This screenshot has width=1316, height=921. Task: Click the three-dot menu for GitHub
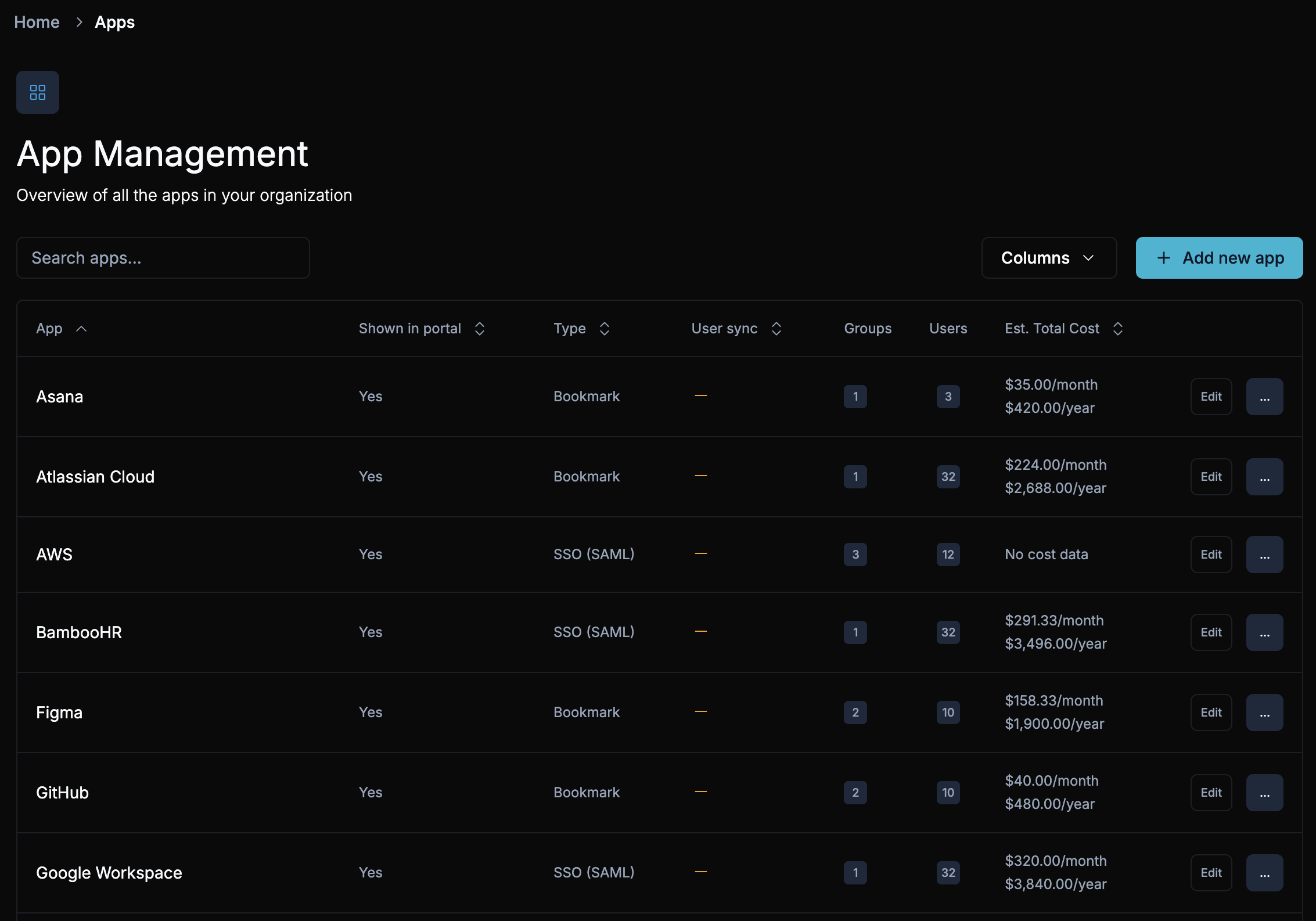point(1264,792)
